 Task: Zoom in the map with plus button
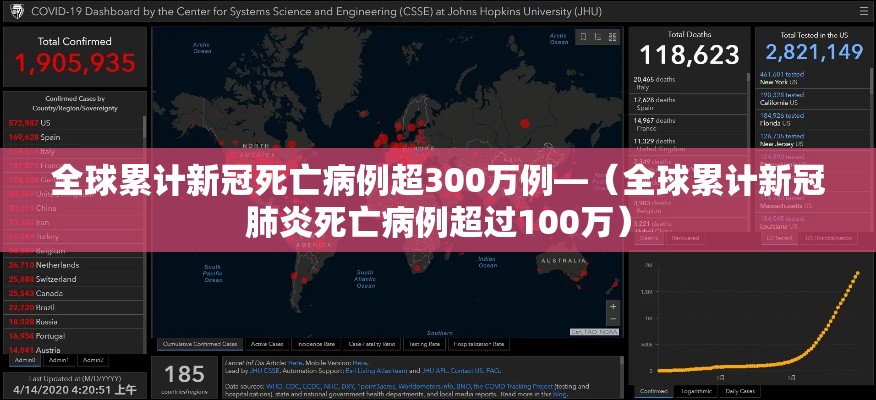[x=613, y=307]
